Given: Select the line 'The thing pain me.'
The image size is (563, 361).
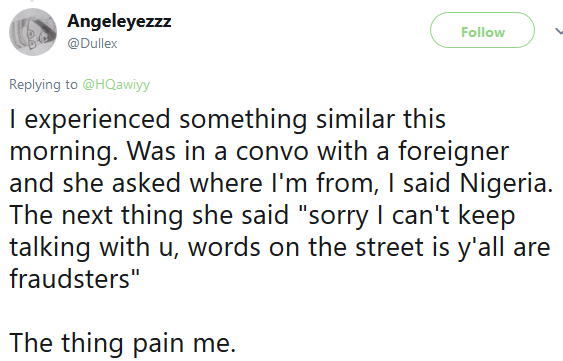Looking at the screenshot, I should (x=122, y=342).
